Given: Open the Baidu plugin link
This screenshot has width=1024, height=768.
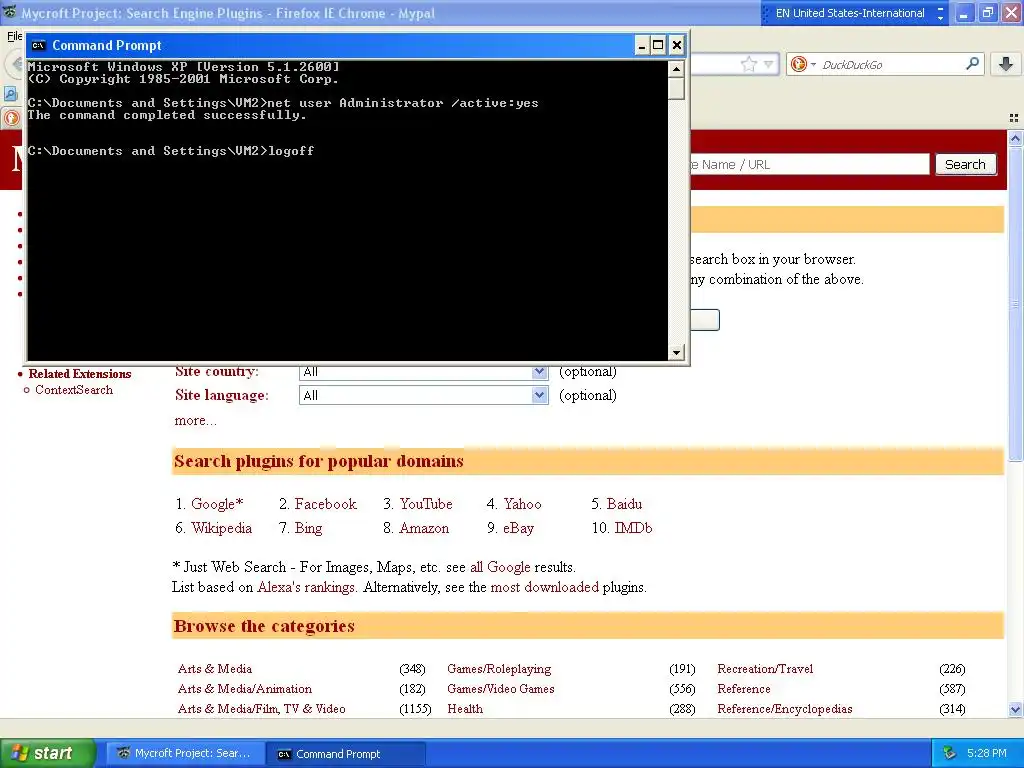Looking at the screenshot, I should pos(624,504).
